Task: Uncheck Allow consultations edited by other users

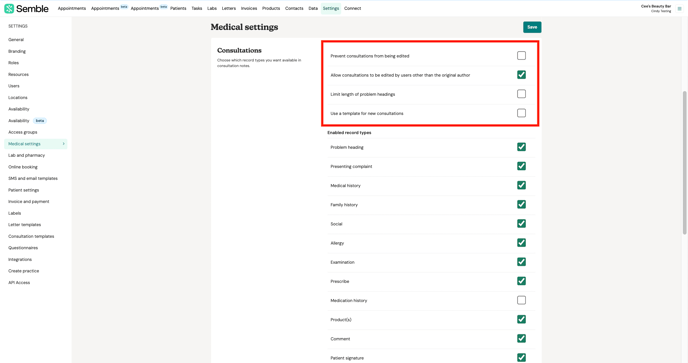Action: pyautogui.click(x=521, y=75)
